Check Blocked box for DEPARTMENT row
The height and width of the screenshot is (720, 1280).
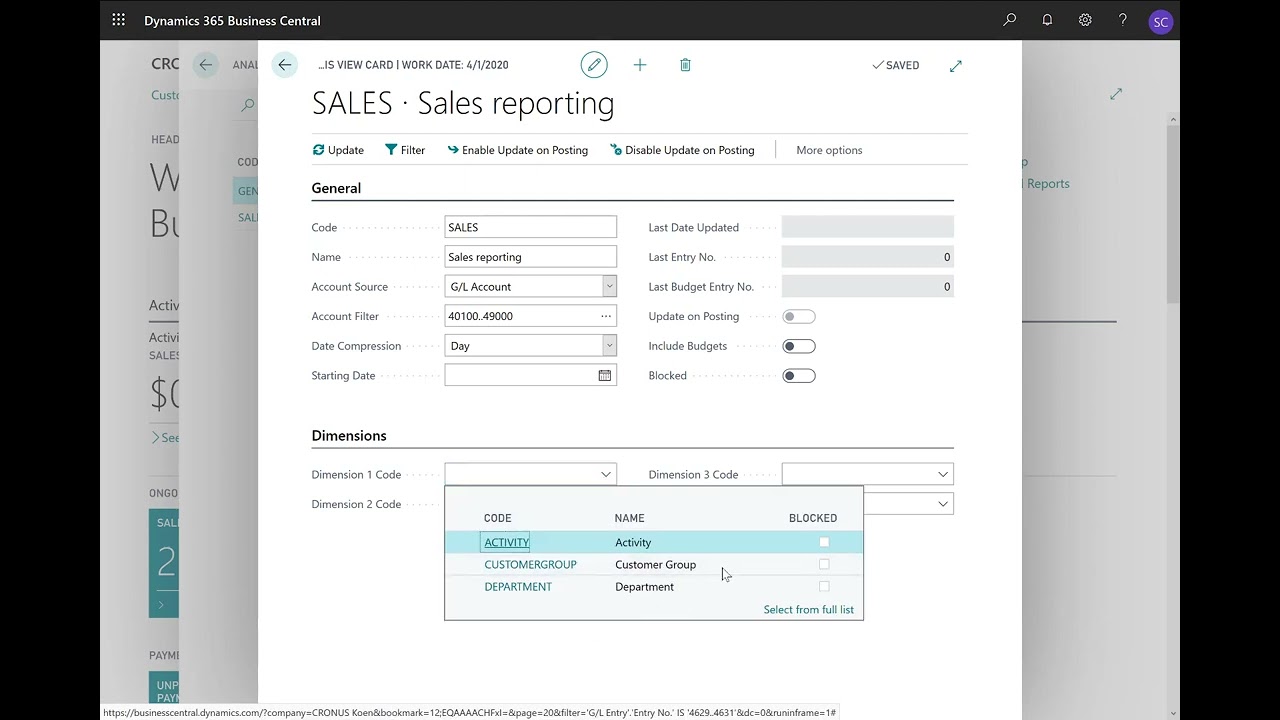tap(824, 586)
